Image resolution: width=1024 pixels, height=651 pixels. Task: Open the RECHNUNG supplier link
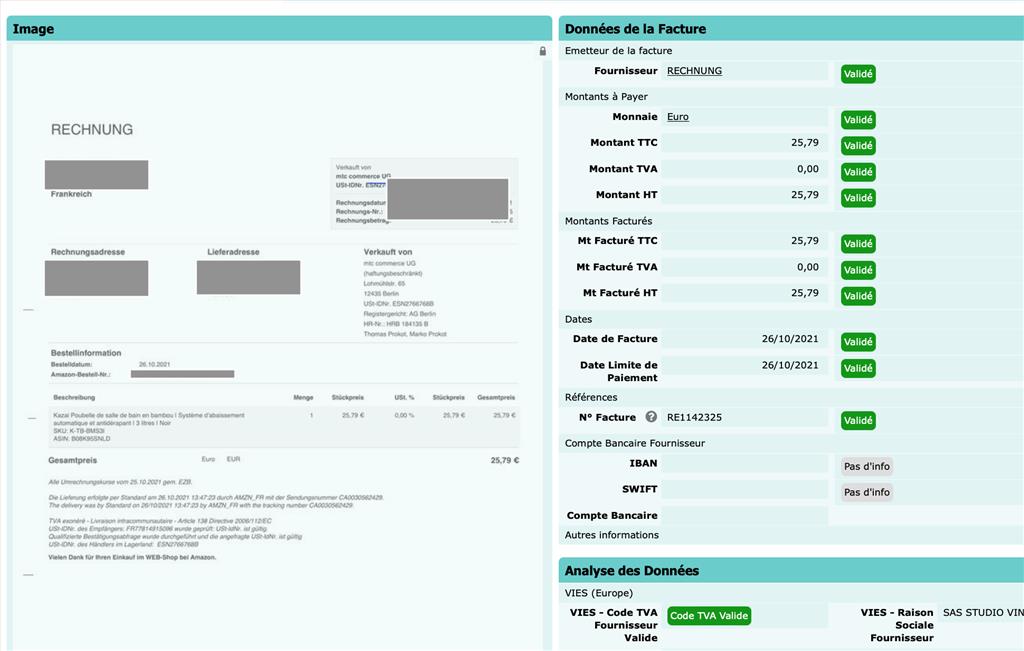(694, 71)
